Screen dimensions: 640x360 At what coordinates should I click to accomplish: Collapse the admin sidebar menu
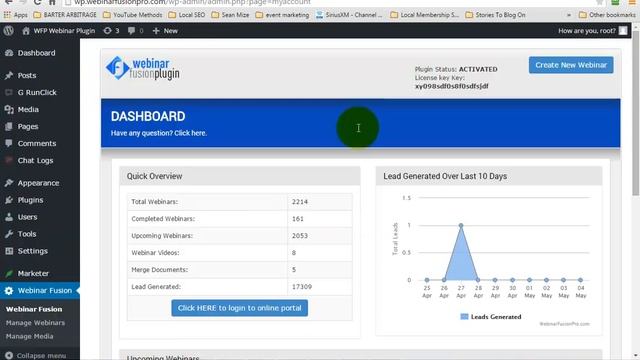click(x=36, y=356)
